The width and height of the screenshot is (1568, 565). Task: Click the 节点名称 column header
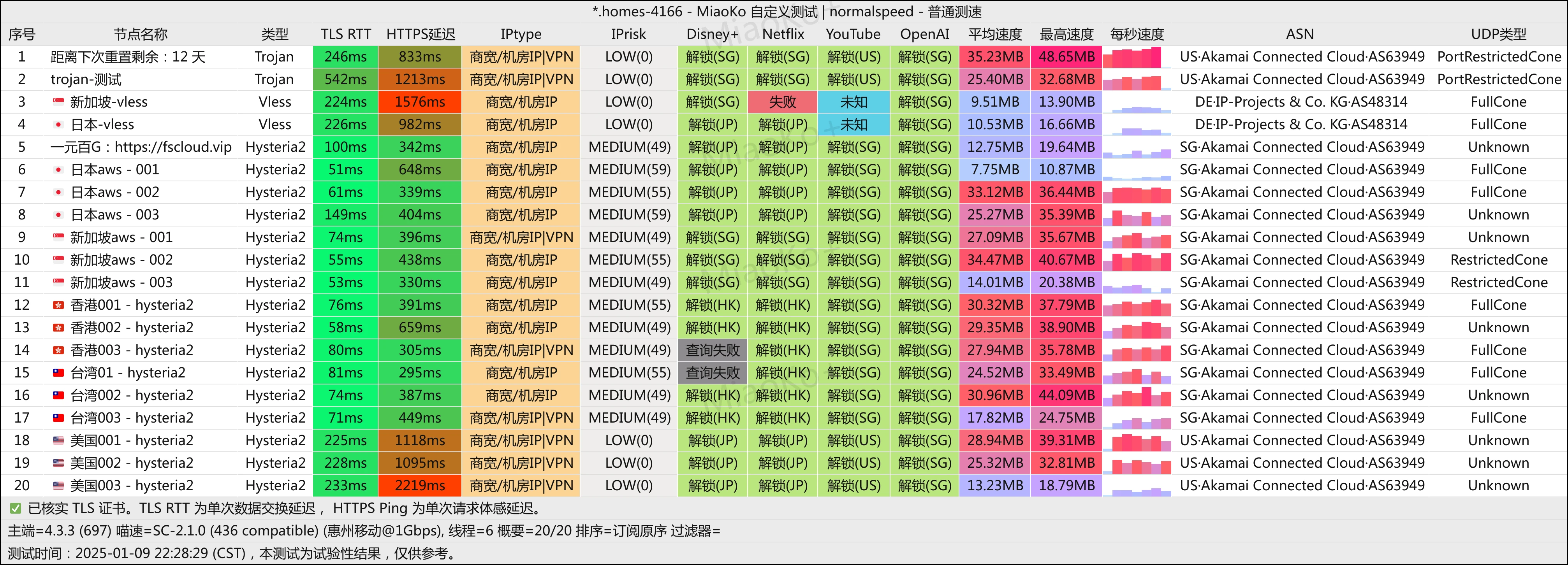(141, 34)
